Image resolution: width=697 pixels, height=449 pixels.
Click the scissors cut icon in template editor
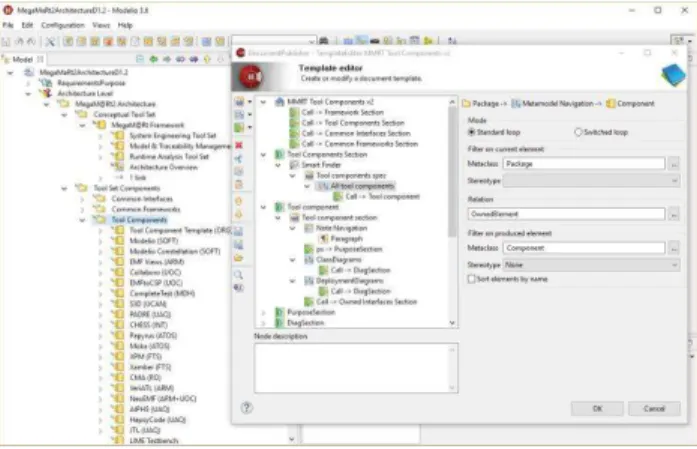239,159
